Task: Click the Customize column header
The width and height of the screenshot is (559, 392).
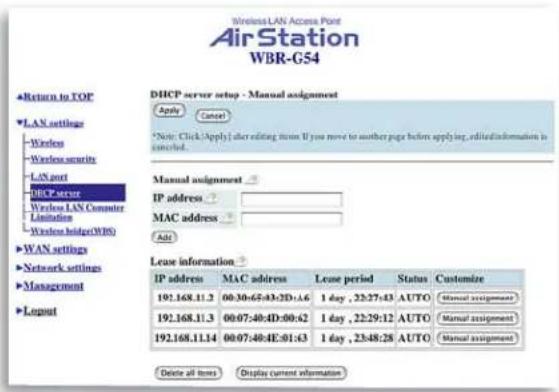Action: tap(460, 279)
